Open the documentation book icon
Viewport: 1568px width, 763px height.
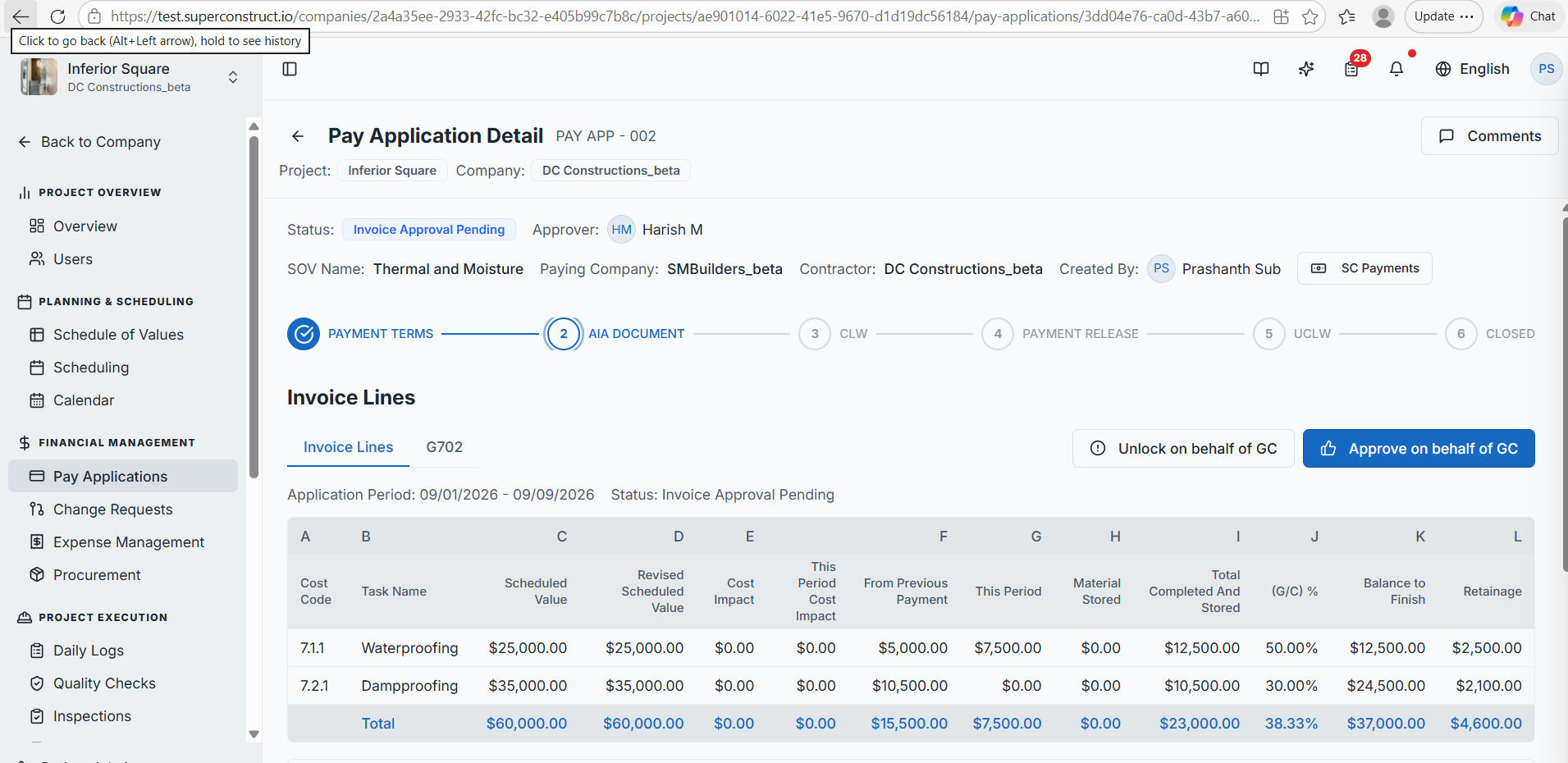tap(1261, 69)
